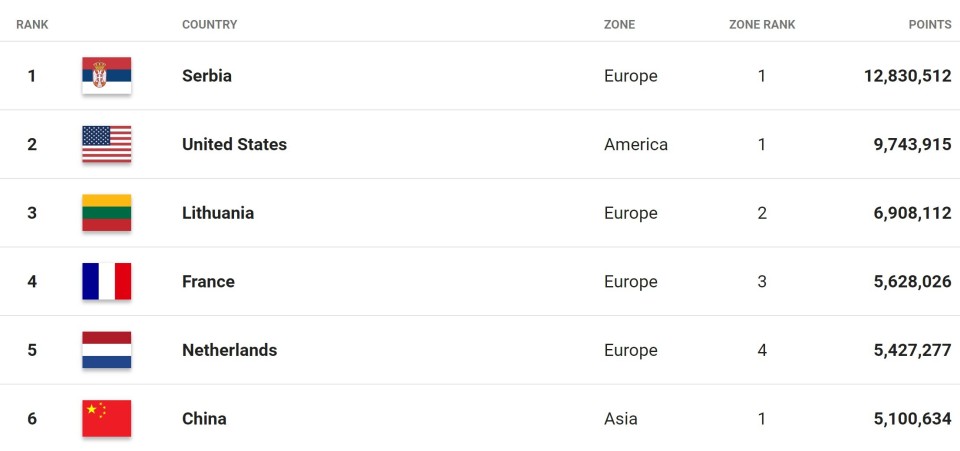Sort by the POINTS column header
The height and width of the screenshot is (451, 960).
tap(930, 25)
